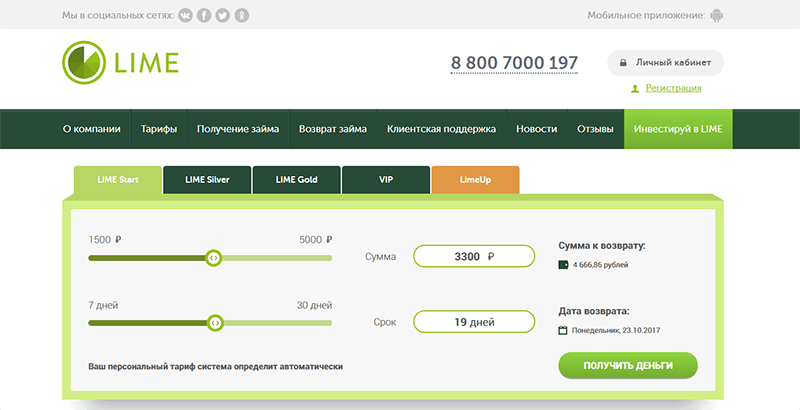Click the user icon beside Регистрация
This screenshot has height=410, width=800.
click(635, 89)
